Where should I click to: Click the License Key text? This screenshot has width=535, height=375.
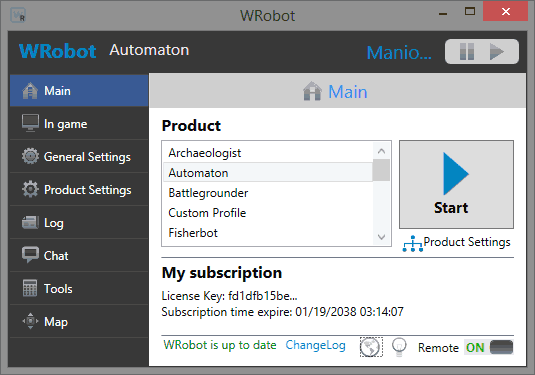click(x=229, y=295)
